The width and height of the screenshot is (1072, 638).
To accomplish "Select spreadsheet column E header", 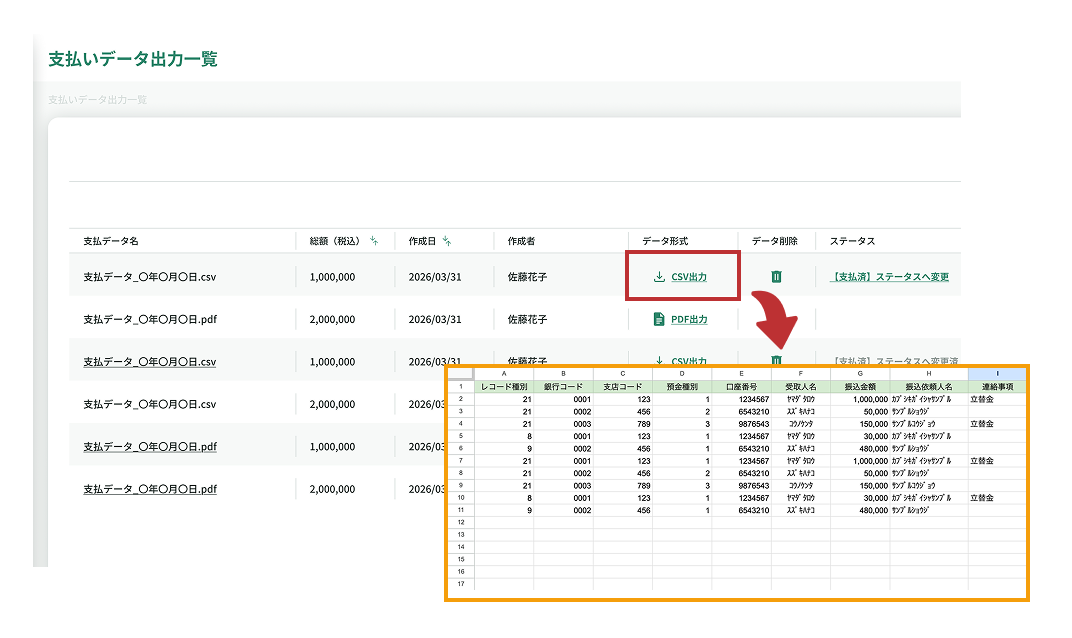I will click(741, 373).
